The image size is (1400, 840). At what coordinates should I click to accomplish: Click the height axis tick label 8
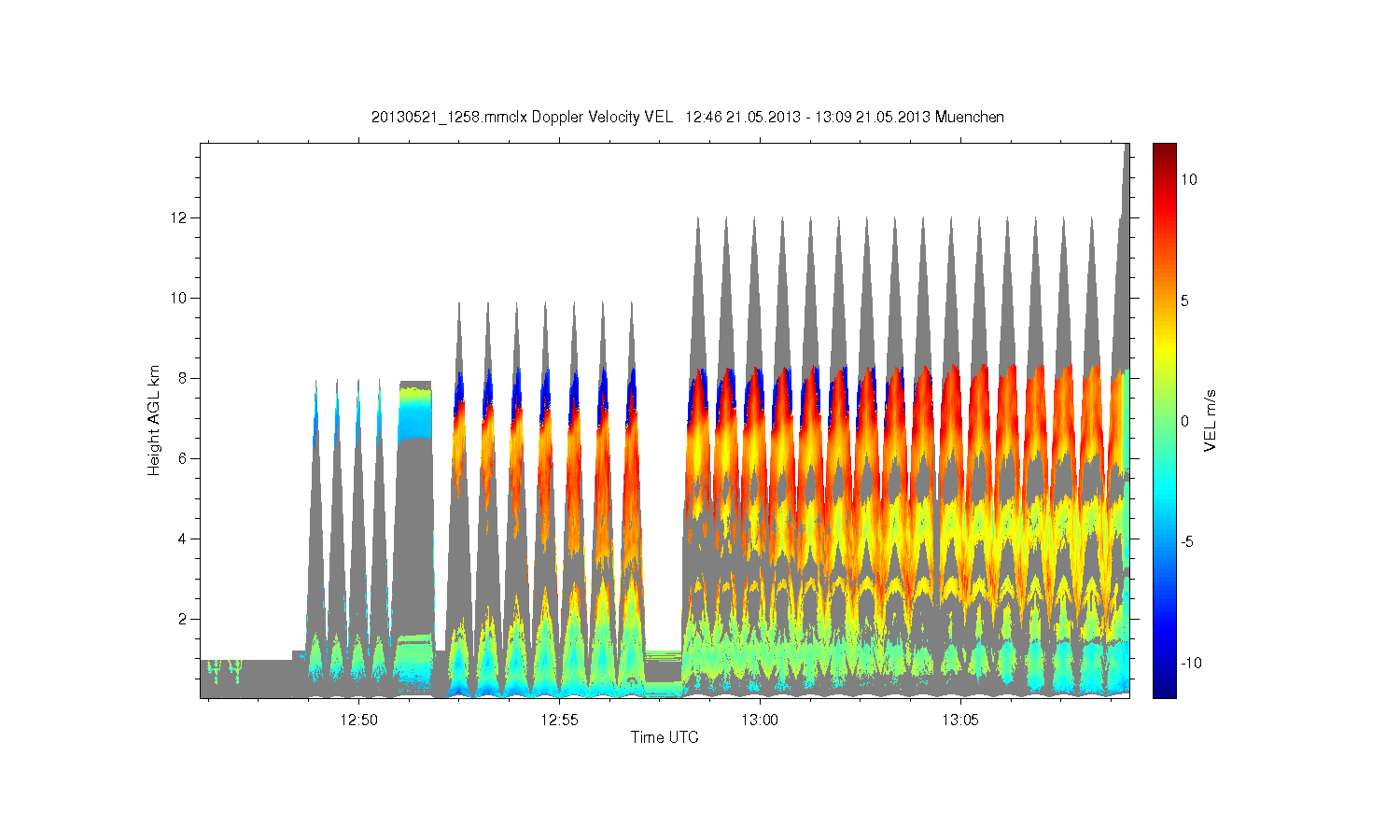(182, 378)
